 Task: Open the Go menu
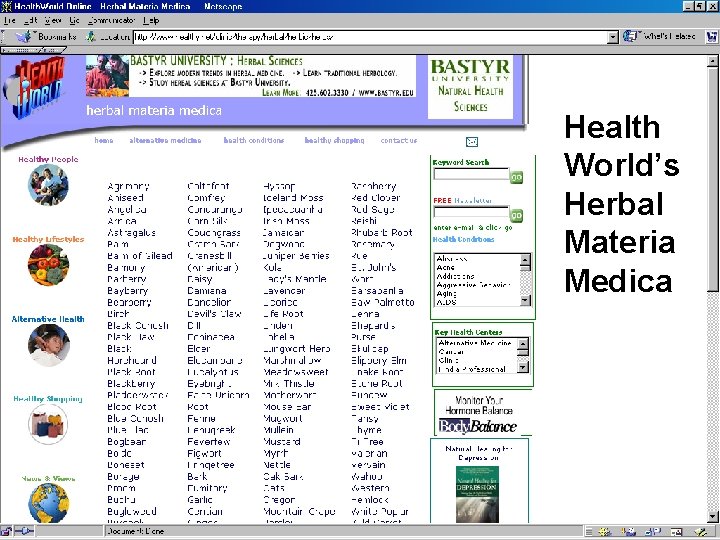(74, 21)
